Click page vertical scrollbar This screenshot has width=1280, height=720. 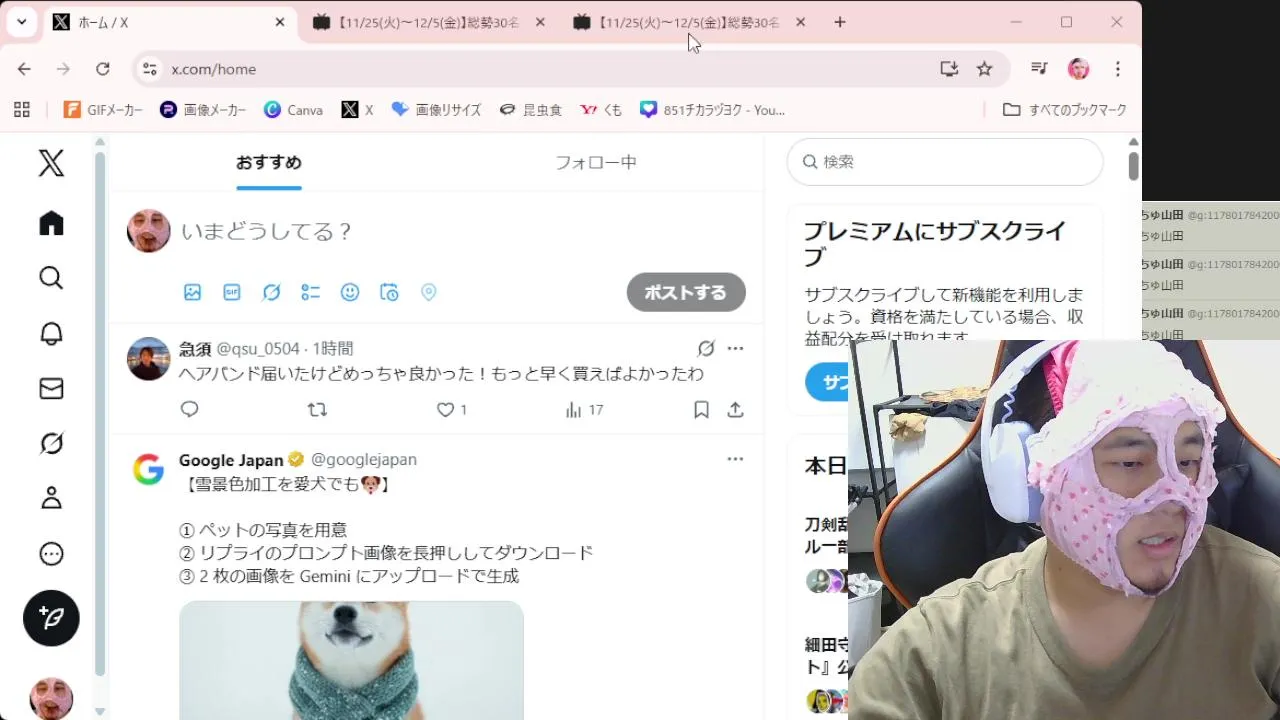click(1133, 165)
